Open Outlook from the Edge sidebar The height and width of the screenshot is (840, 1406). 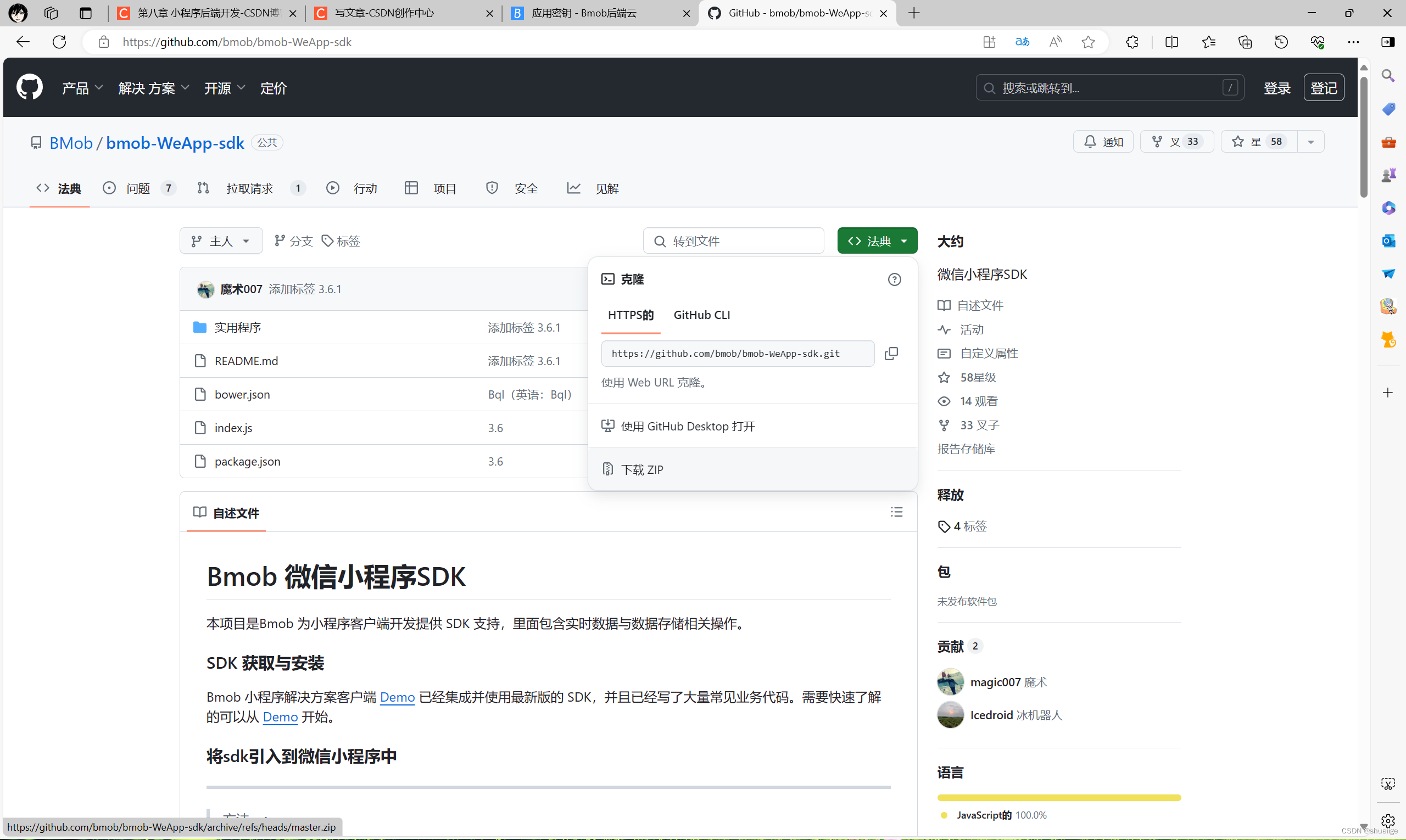tap(1388, 240)
